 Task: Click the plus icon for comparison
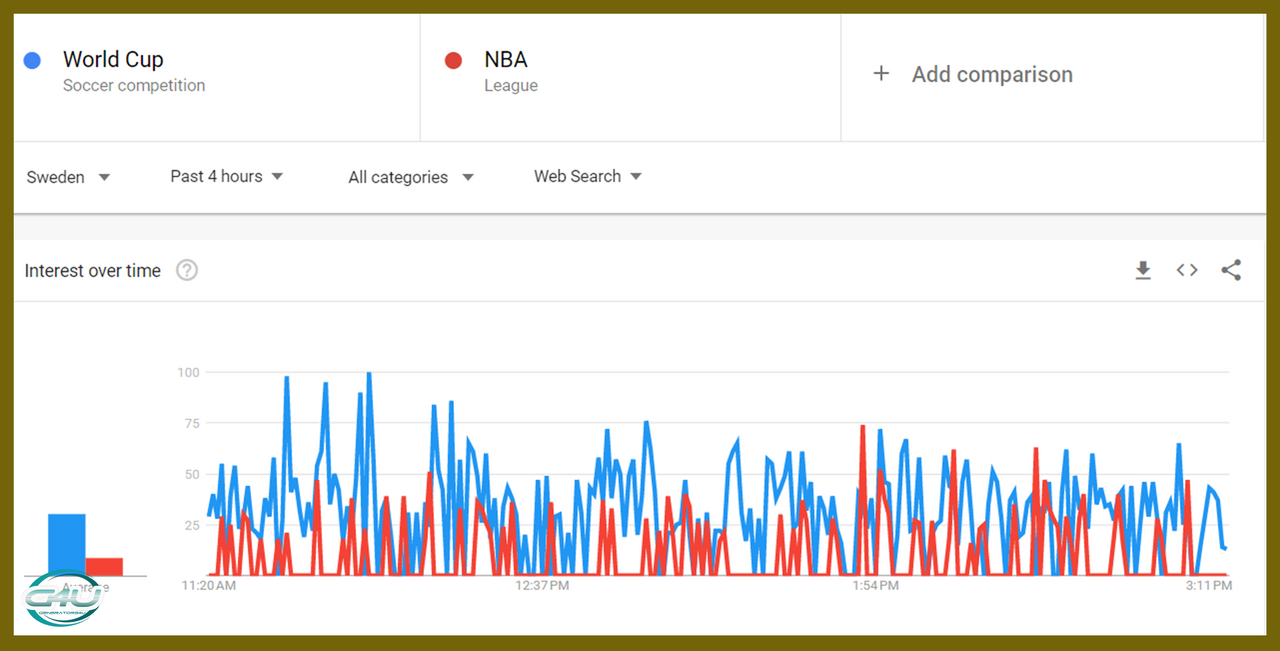click(881, 74)
